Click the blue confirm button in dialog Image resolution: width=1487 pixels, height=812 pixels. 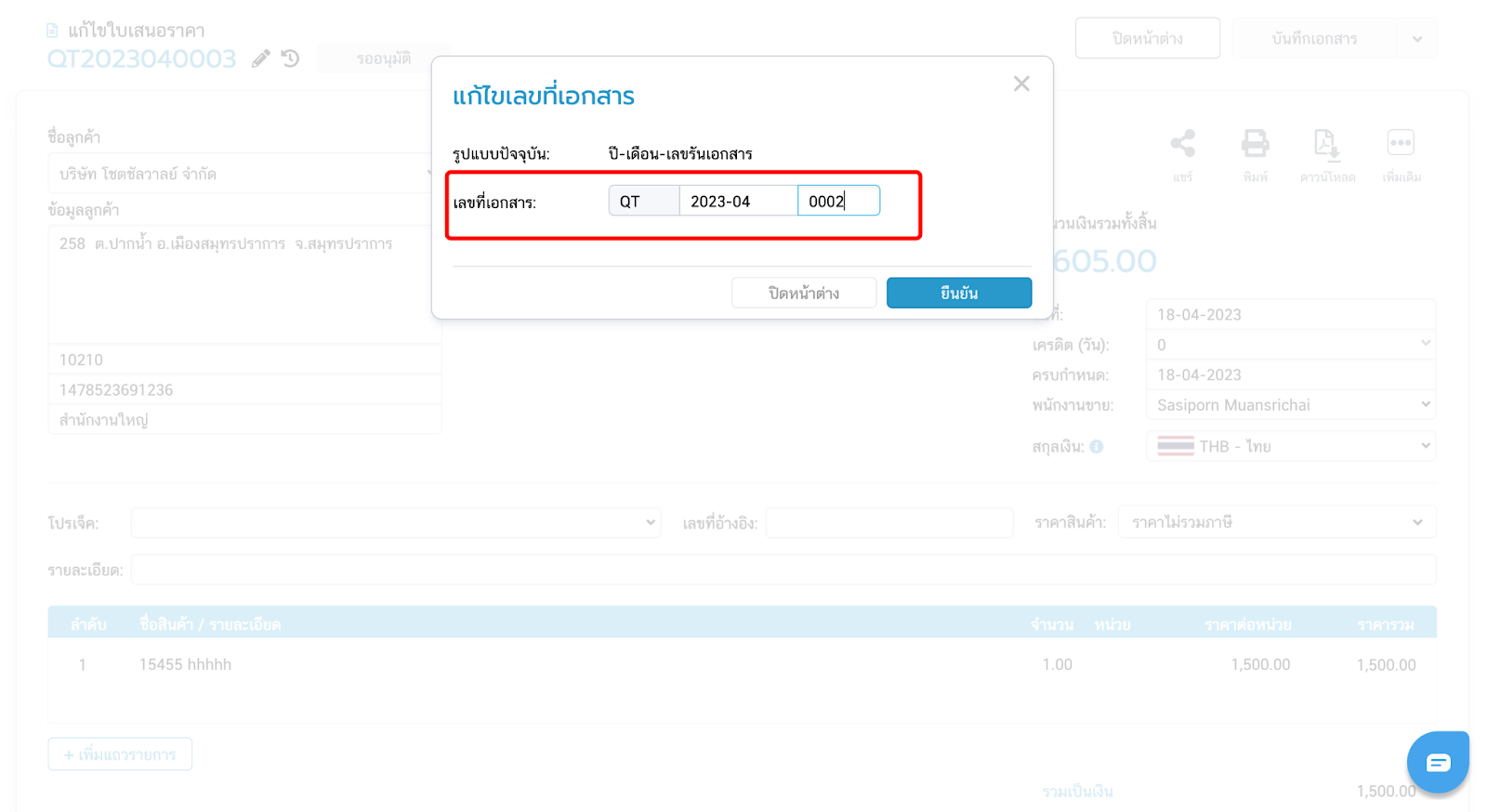coord(958,293)
